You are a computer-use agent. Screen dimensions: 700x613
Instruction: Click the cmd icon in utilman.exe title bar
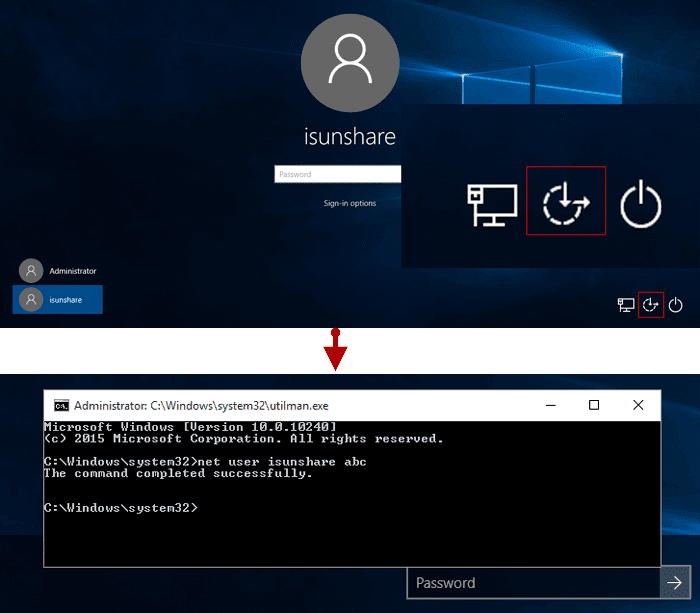pos(62,405)
